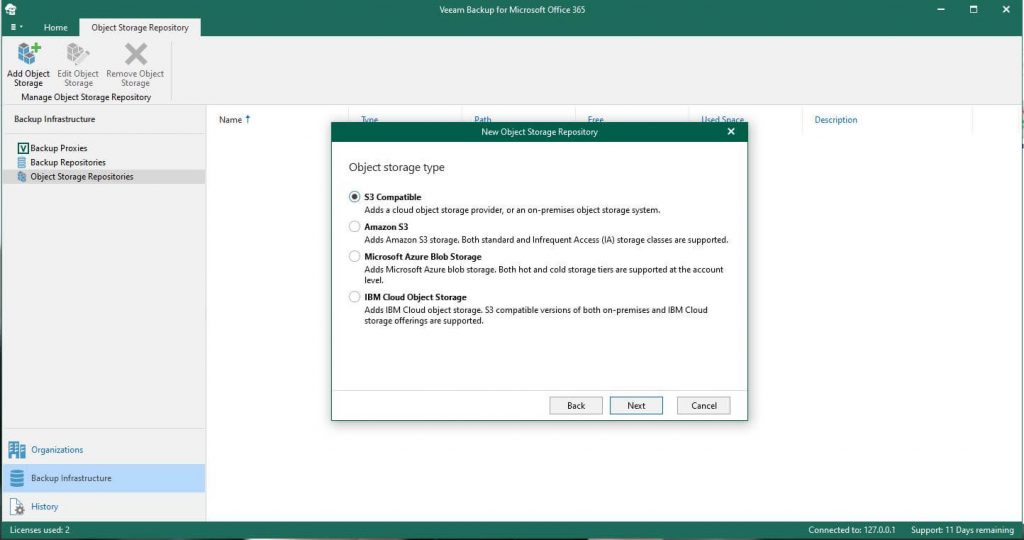
Task: Click the 'Licenses used: 2' status text
Action: [x=40, y=530]
